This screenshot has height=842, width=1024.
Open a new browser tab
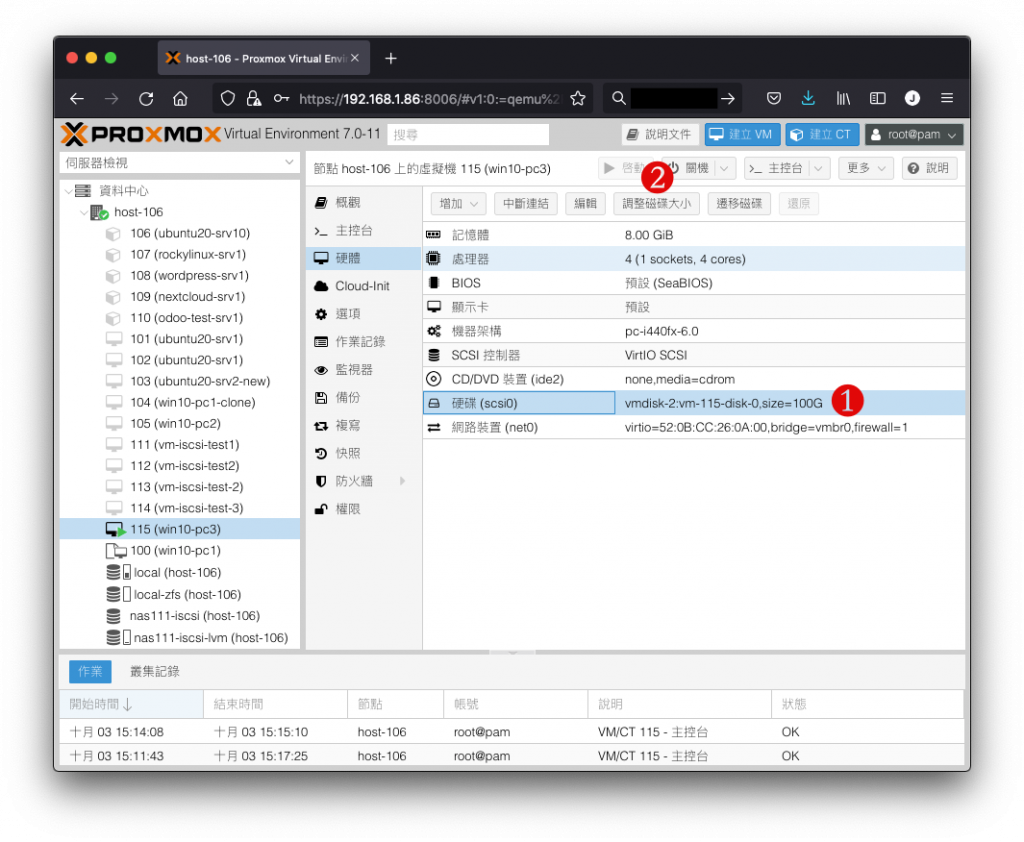tap(391, 59)
